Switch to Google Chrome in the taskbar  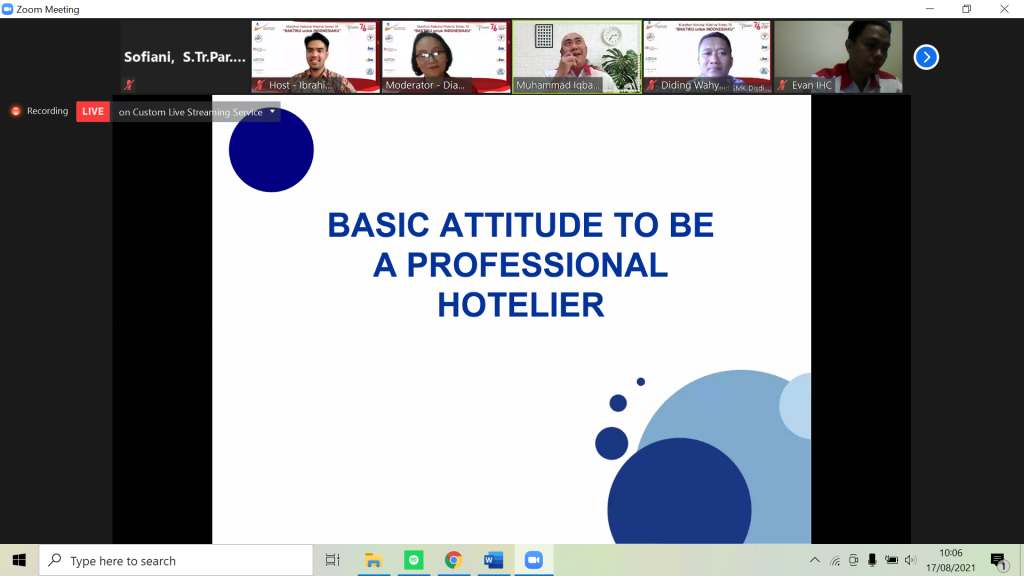tap(453, 560)
